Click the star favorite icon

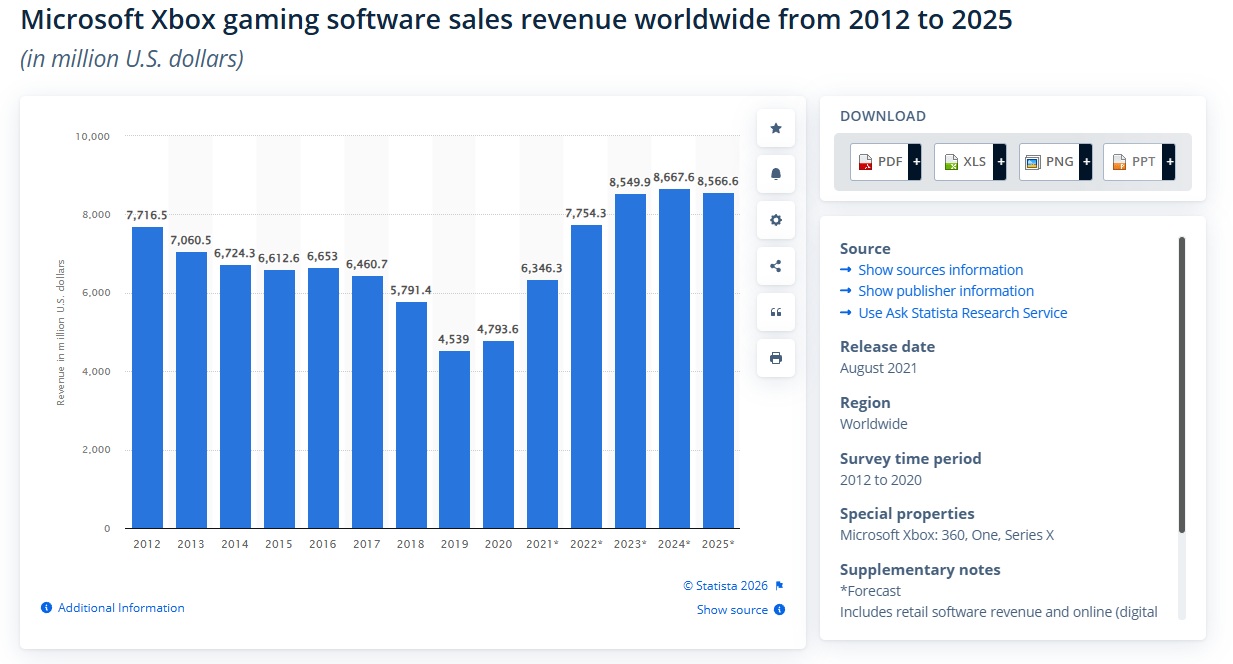coord(776,128)
